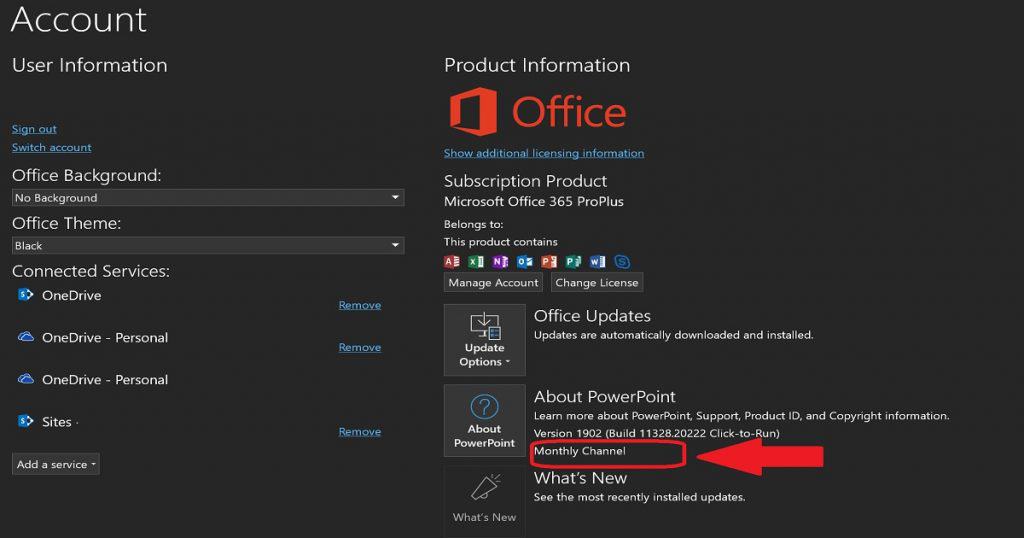Click the What's New megaphone button

tap(485, 501)
